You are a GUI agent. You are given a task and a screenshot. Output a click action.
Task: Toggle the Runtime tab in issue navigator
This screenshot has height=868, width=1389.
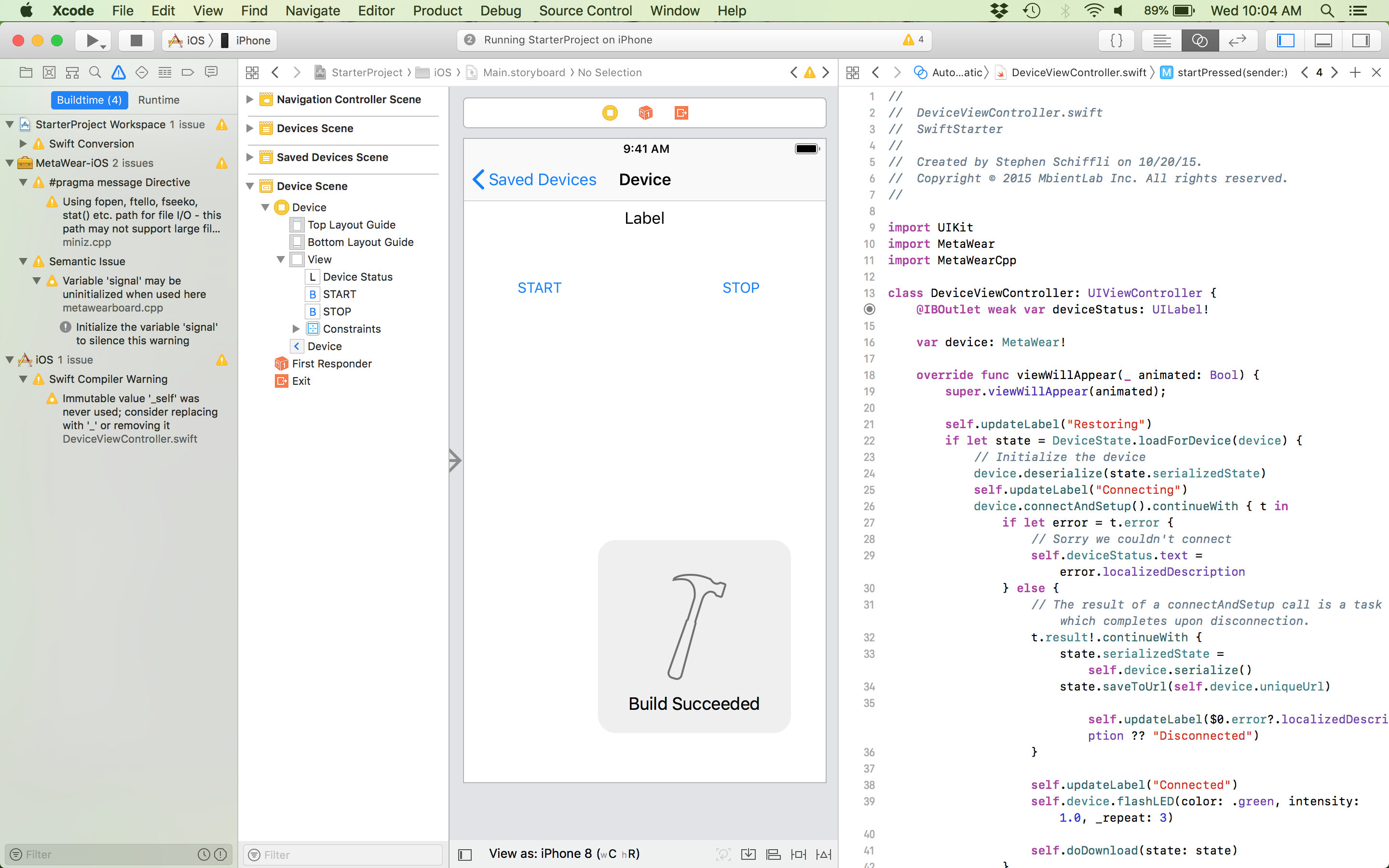(x=158, y=99)
